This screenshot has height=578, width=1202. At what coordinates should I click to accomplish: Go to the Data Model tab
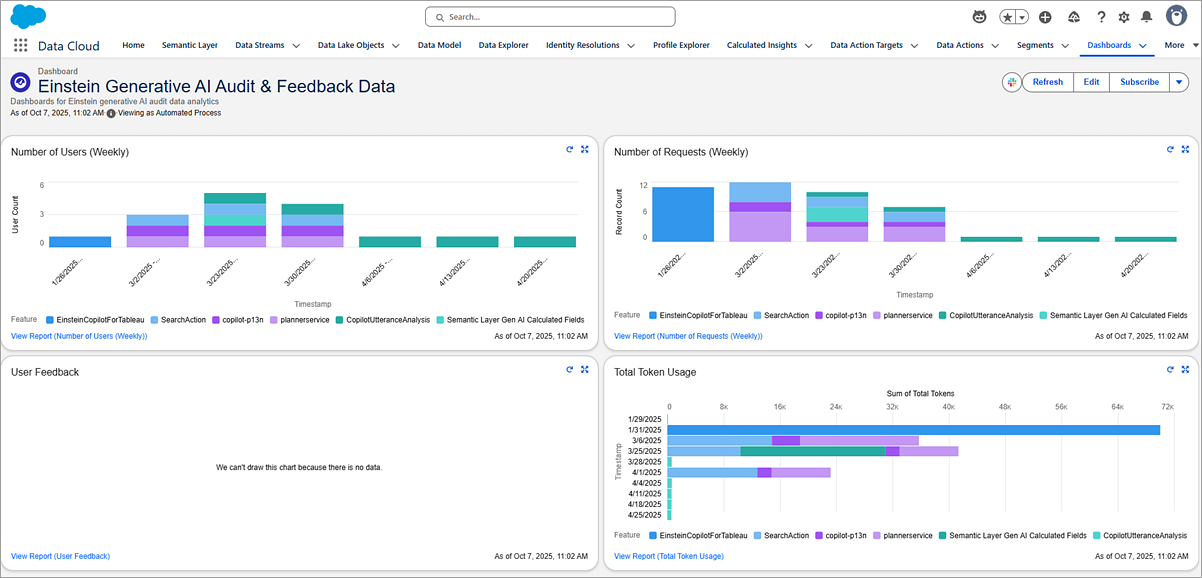(439, 45)
